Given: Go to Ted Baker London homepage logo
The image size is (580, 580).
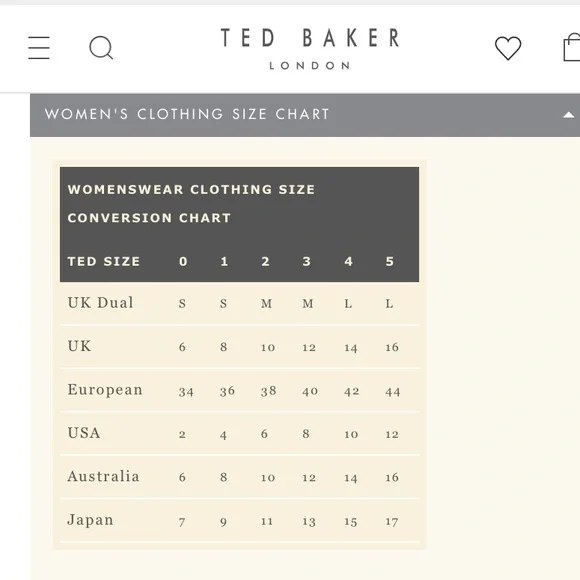Looking at the screenshot, I should click(310, 48).
